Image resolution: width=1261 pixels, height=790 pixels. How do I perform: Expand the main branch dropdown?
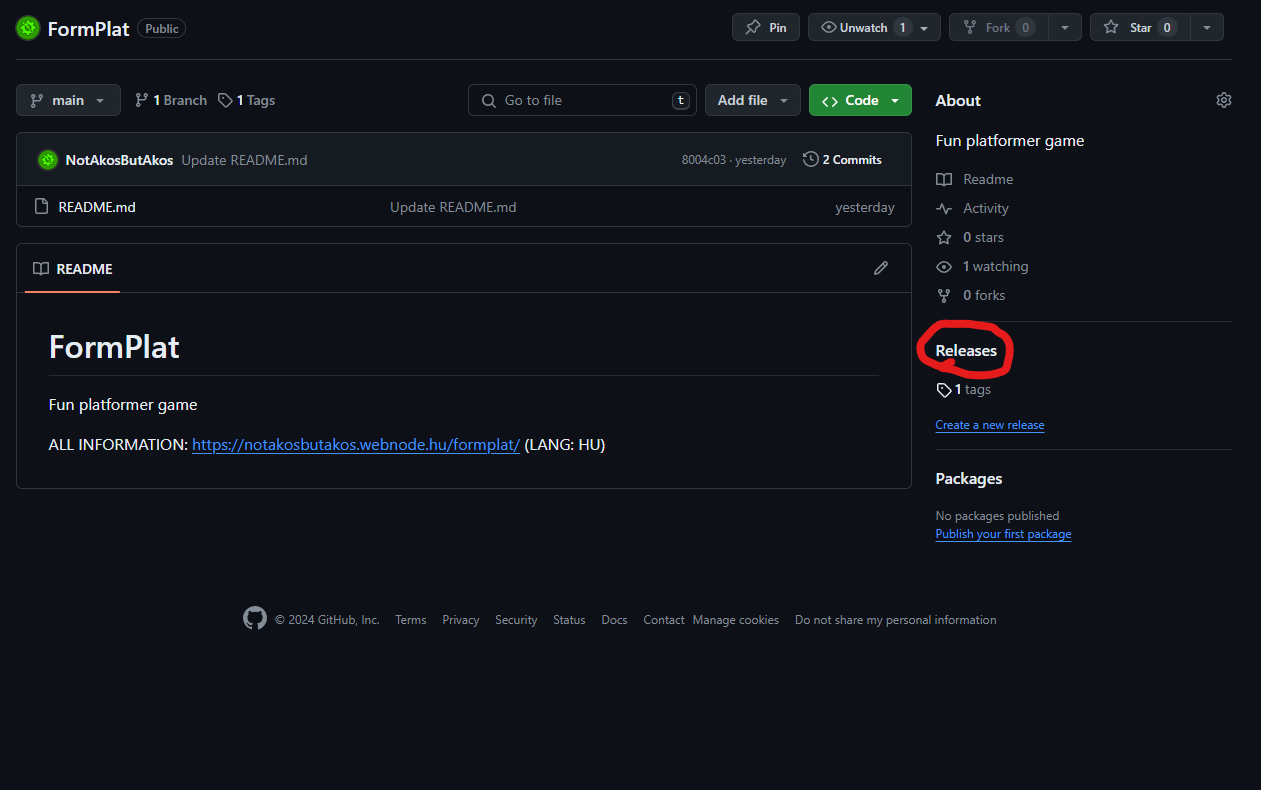click(68, 100)
